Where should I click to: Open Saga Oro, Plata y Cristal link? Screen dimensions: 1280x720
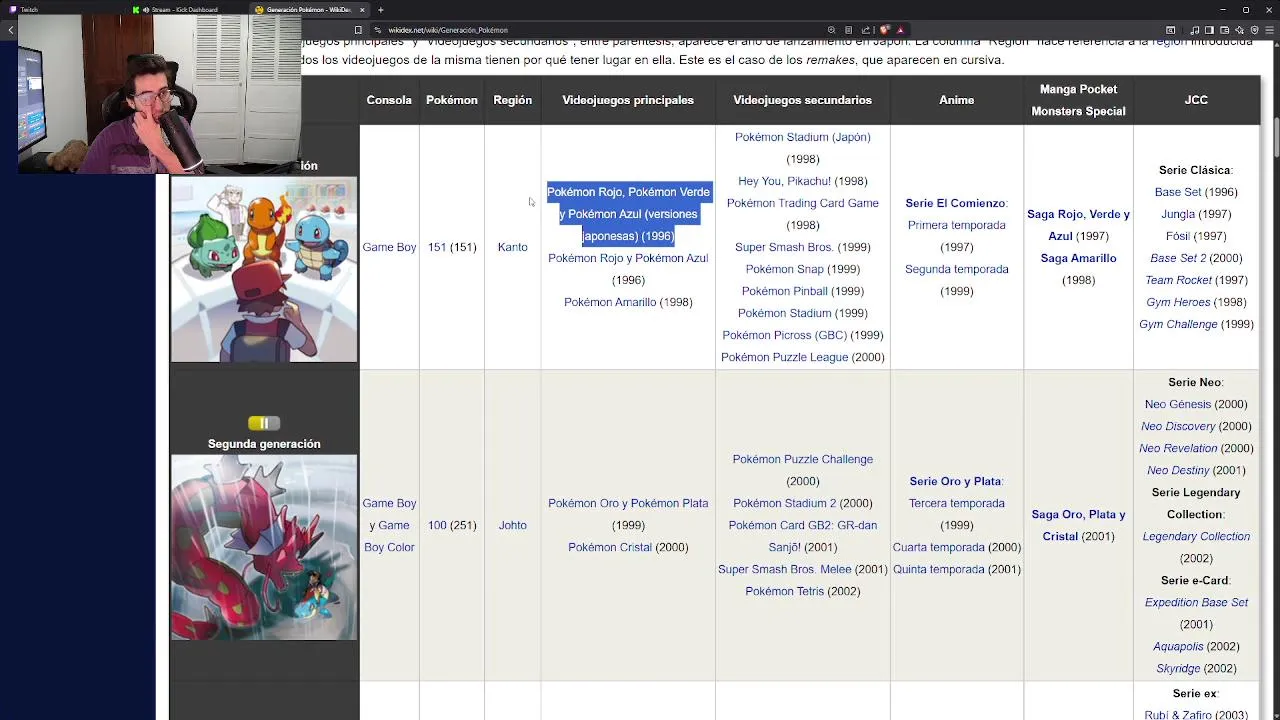[x=1078, y=525]
